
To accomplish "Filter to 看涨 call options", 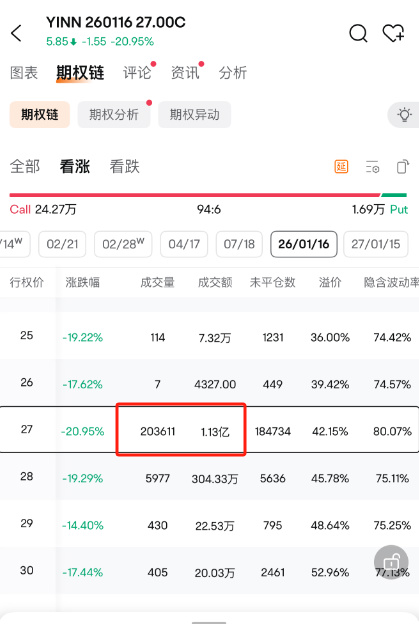I will (x=75, y=166).
